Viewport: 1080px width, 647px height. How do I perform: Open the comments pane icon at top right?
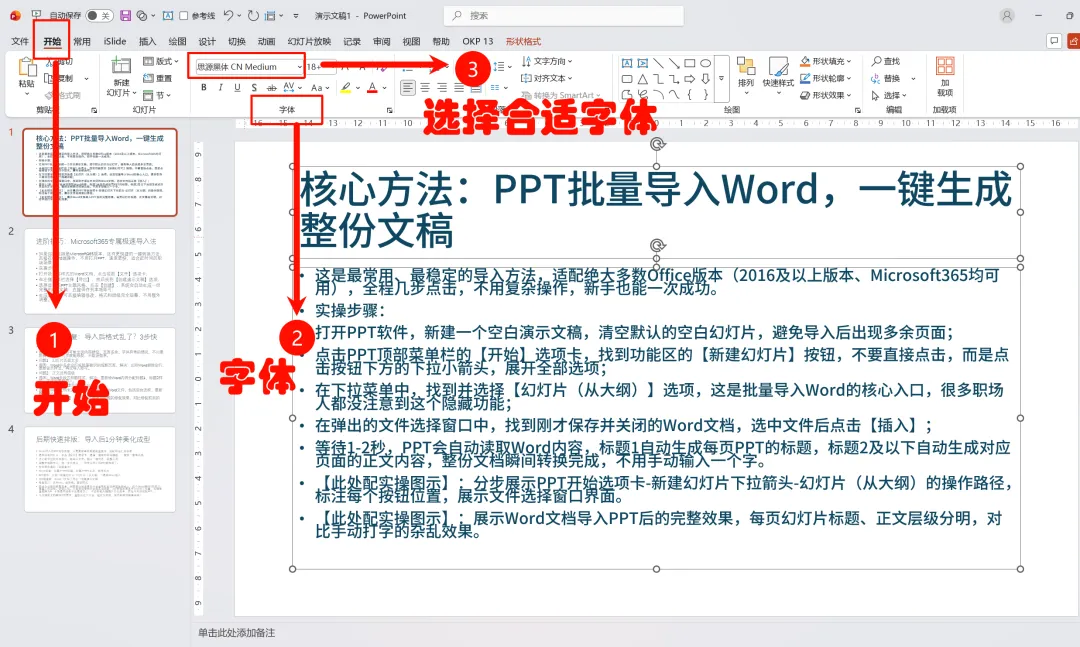[x=1053, y=41]
